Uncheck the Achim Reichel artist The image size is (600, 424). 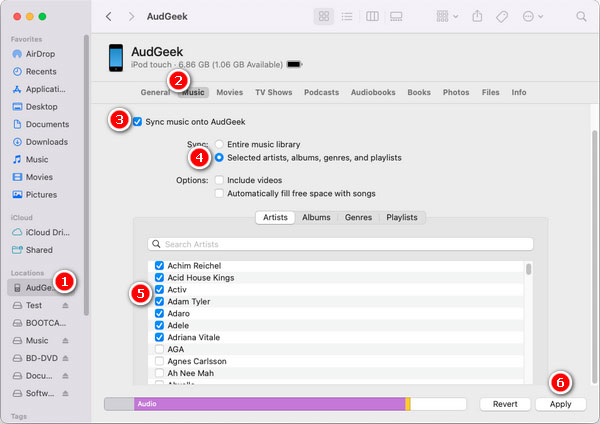click(159, 266)
